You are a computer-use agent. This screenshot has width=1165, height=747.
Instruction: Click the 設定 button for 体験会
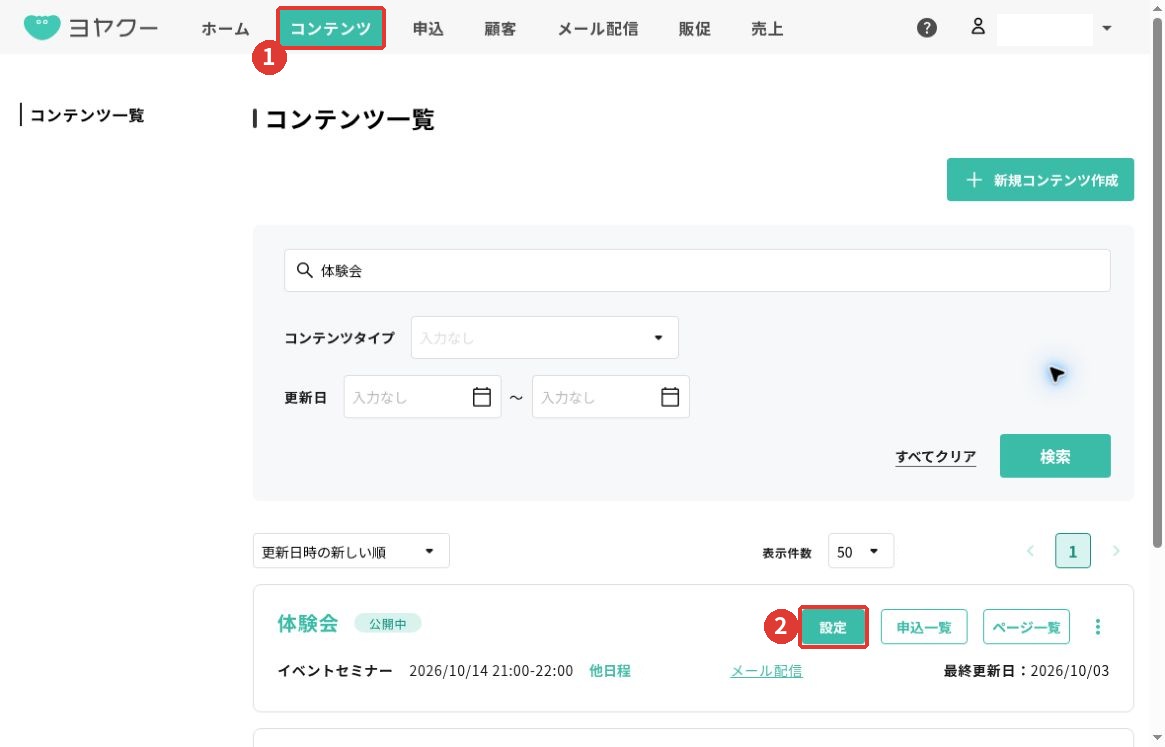pos(833,627)
